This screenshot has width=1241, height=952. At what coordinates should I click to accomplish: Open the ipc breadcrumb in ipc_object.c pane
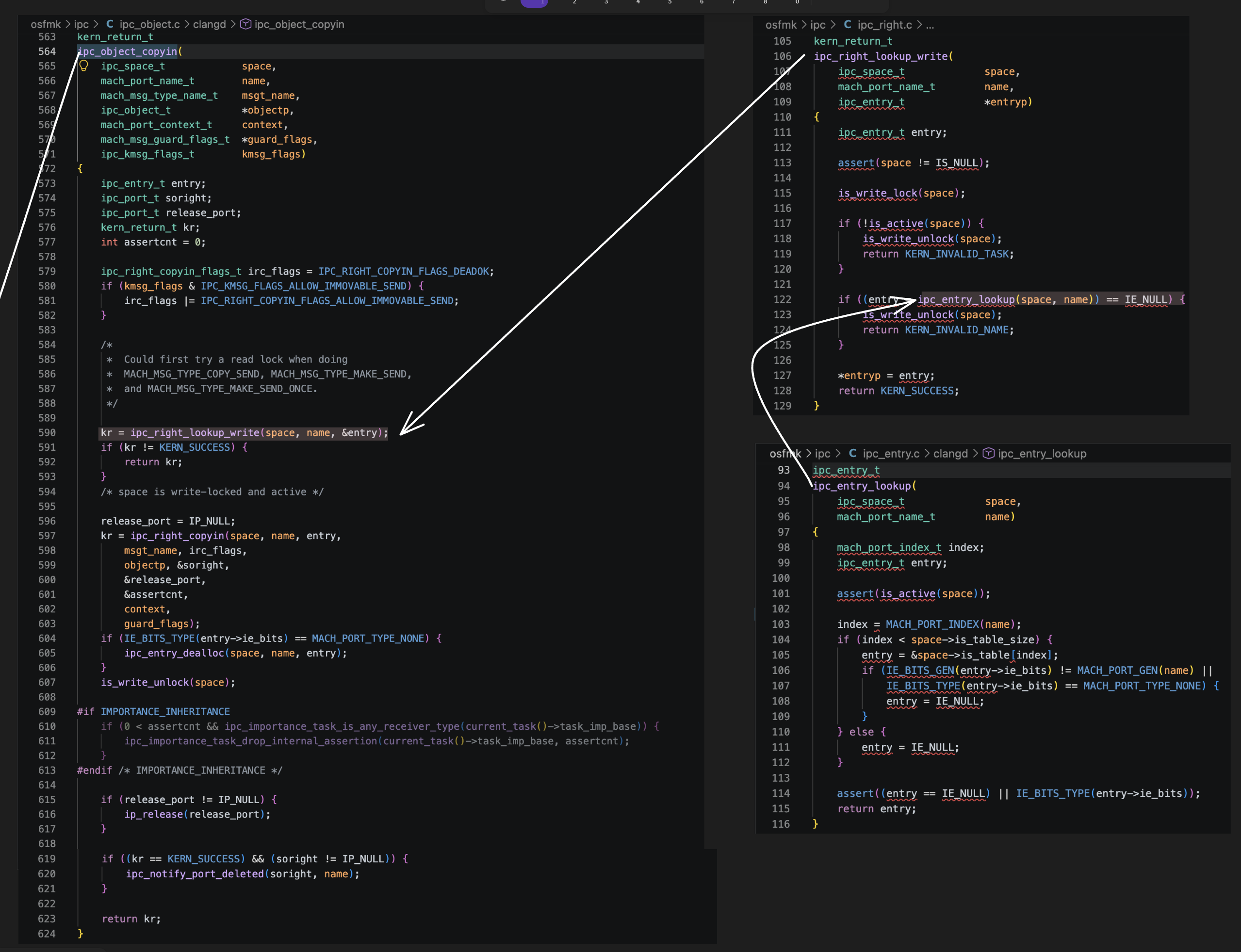pos(81,24)
